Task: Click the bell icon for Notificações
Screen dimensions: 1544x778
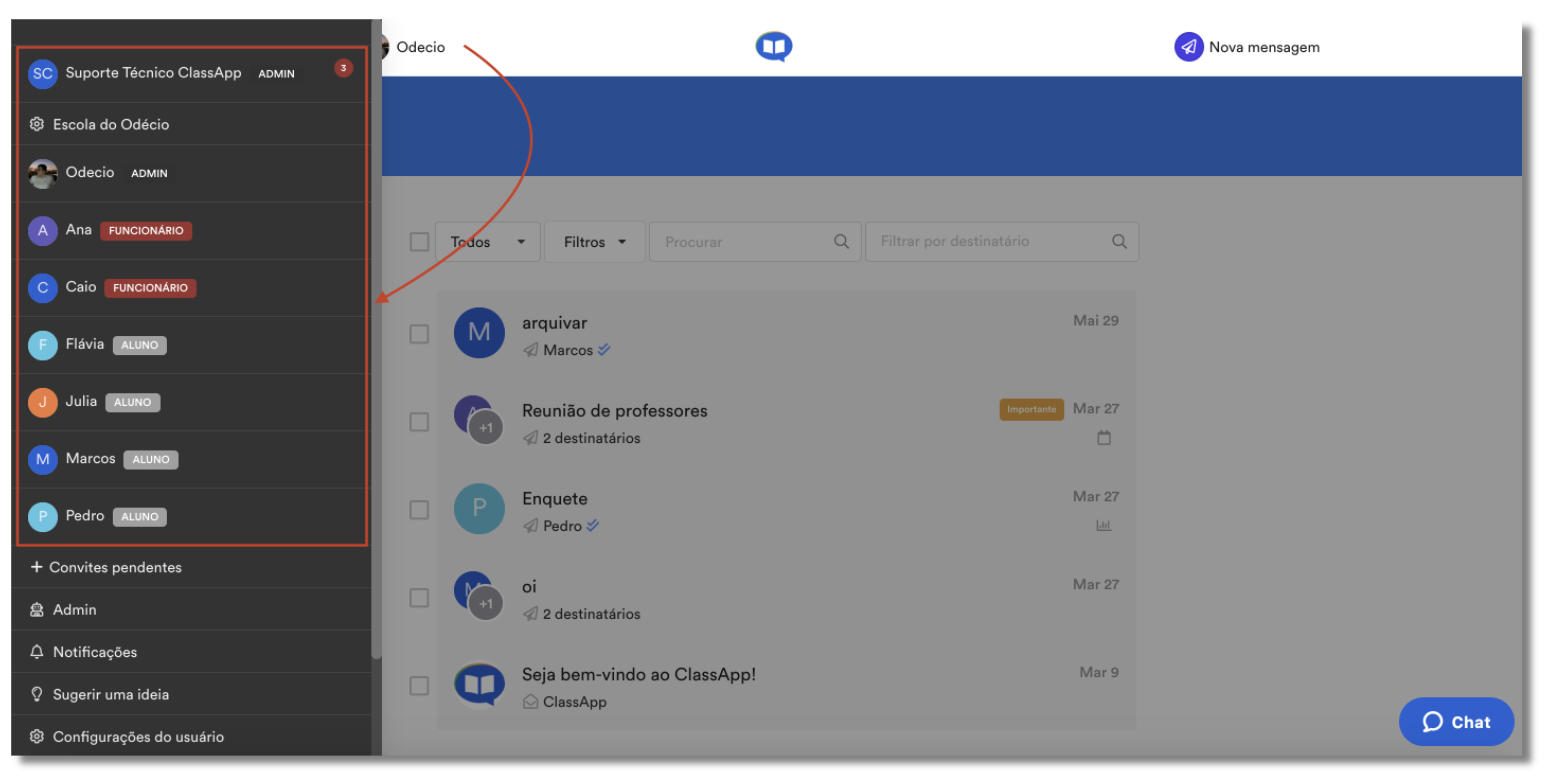Action: (x=37, y=652)
